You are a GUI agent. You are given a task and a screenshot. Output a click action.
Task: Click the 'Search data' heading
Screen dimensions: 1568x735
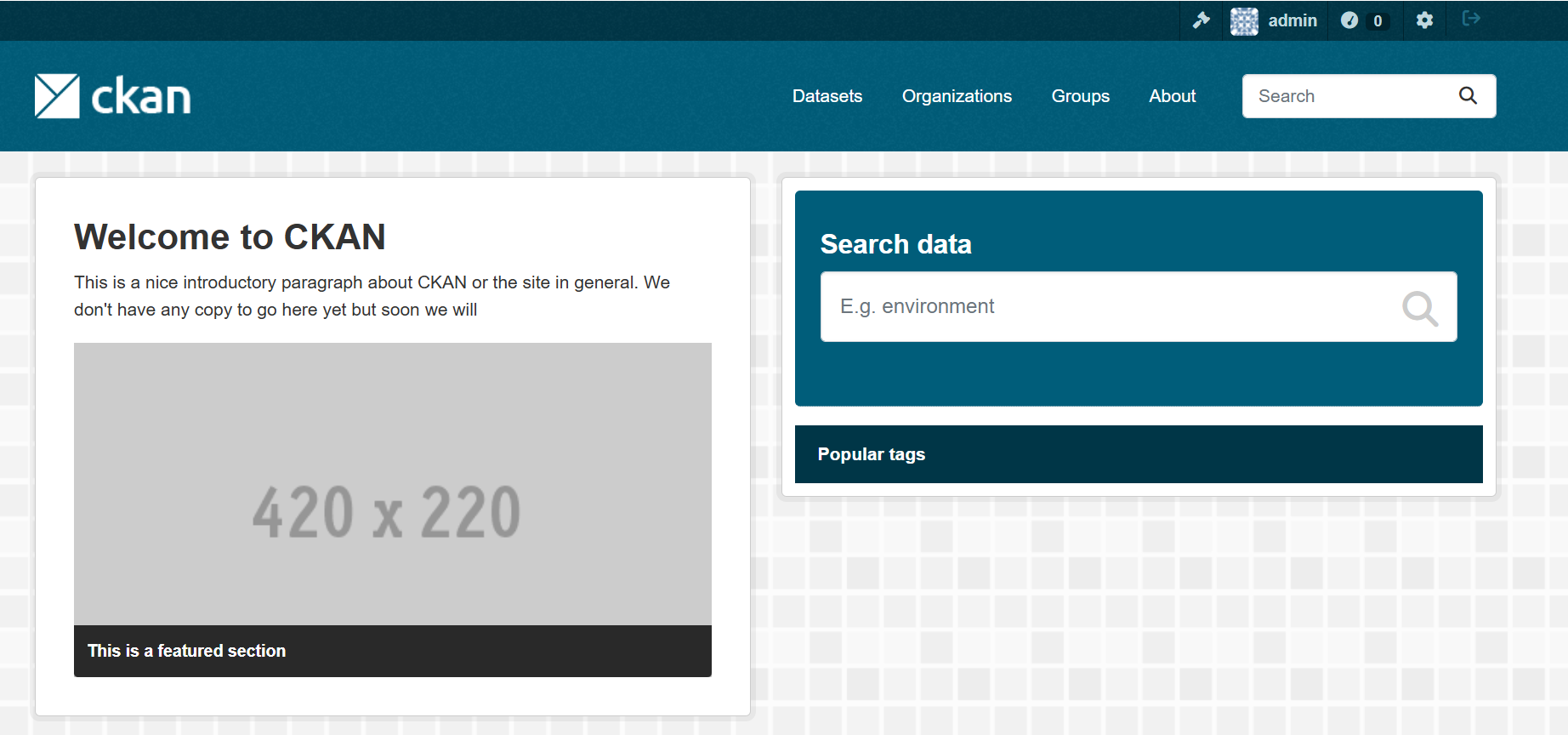(896, 244)
